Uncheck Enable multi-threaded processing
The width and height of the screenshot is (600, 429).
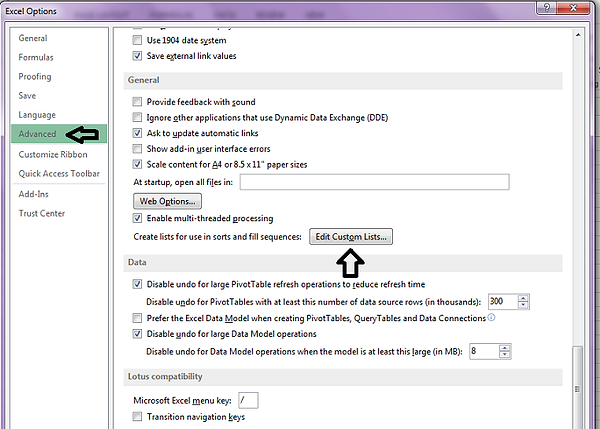click(137, 219)
